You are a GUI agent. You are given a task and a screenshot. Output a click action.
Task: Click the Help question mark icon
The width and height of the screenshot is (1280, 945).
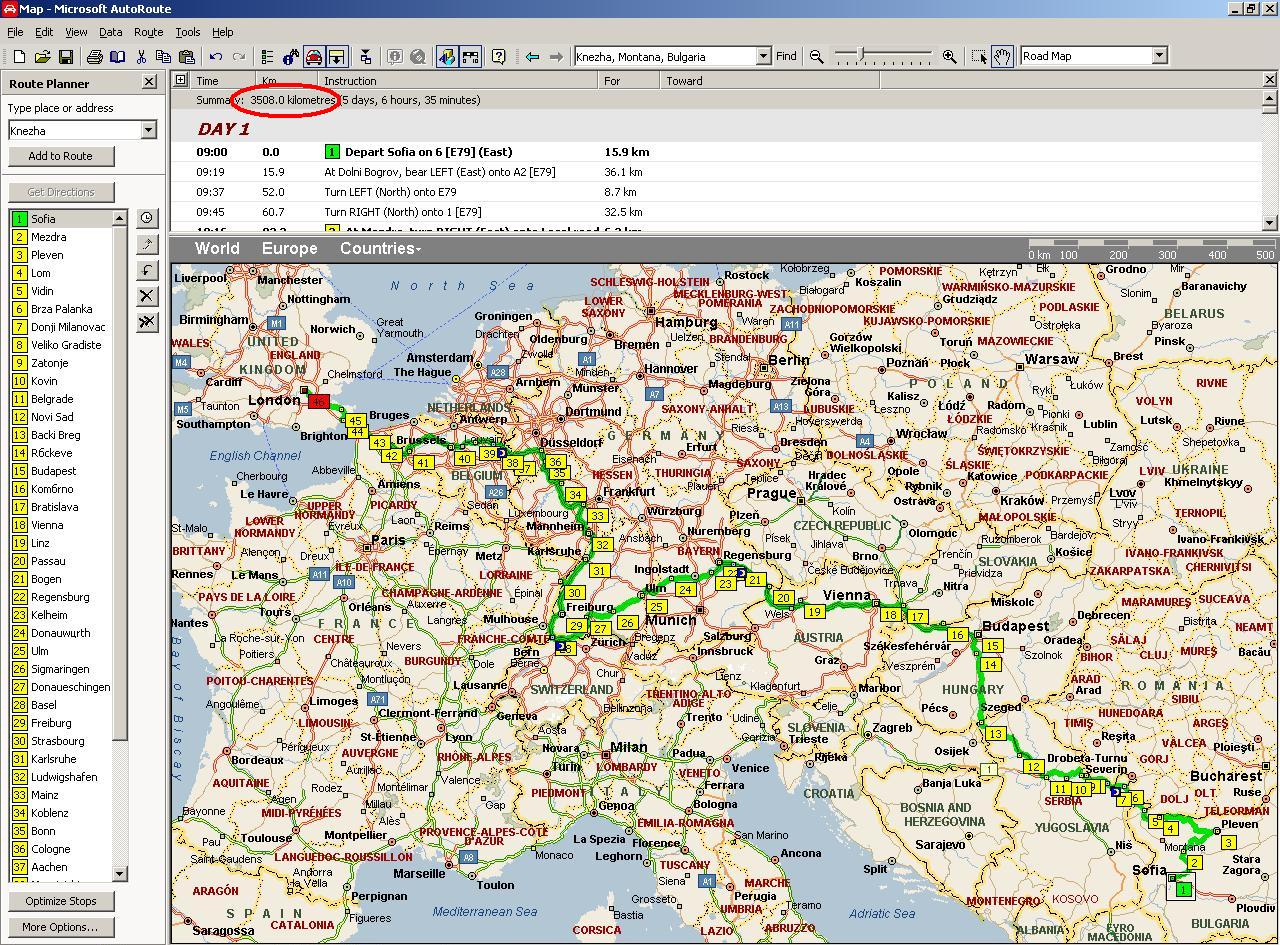(498, 57)
